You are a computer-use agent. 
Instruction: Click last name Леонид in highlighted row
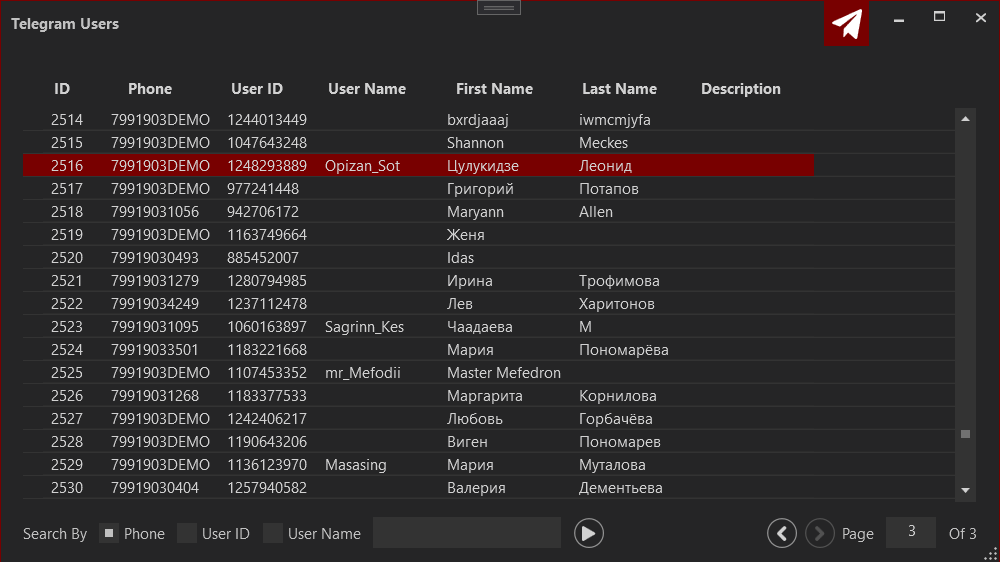pos(605,166)
